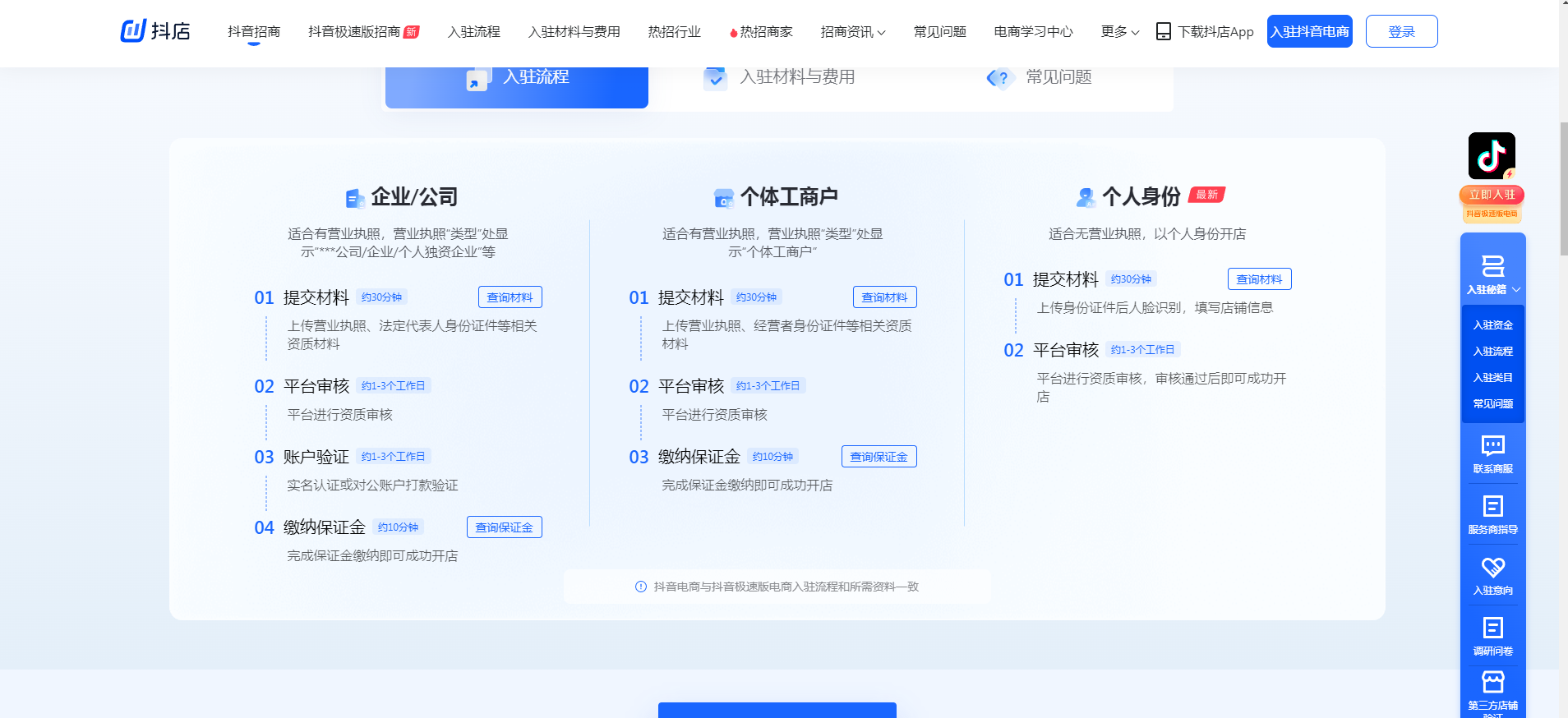
Task: Click 04 缴纳保证金 step heading
Action: pos(310,527)
